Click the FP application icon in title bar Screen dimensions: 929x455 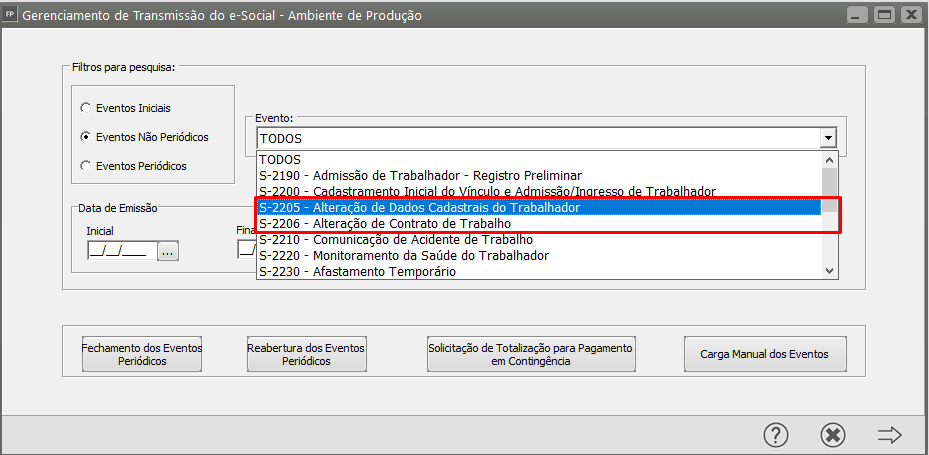[9, 15]
